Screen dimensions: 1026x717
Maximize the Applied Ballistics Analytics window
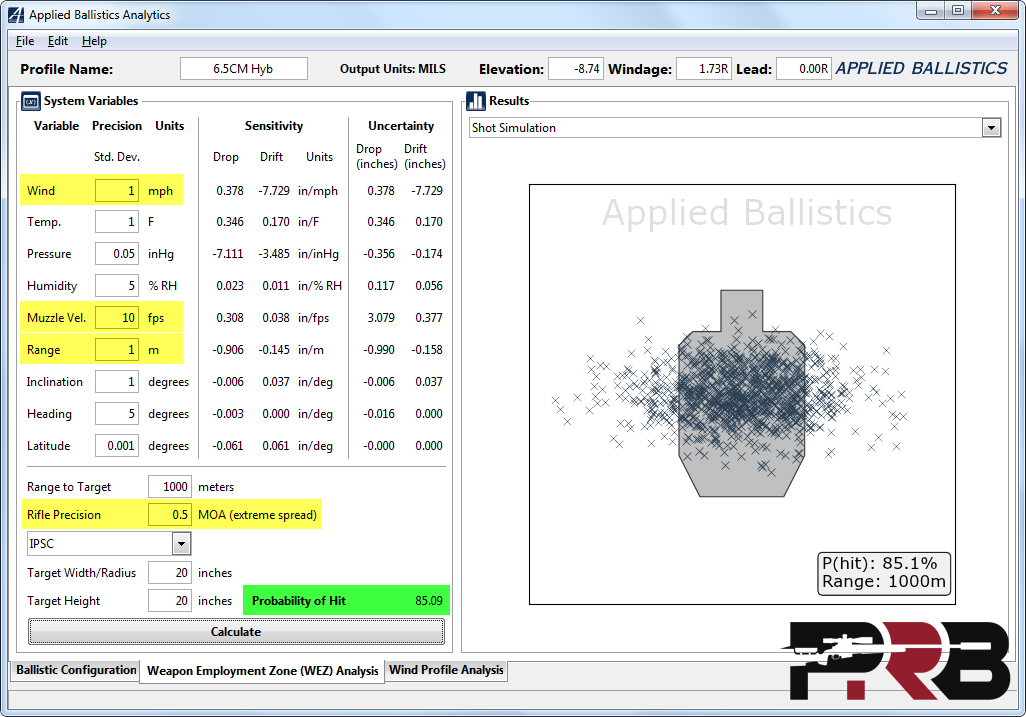coord(958,11)
